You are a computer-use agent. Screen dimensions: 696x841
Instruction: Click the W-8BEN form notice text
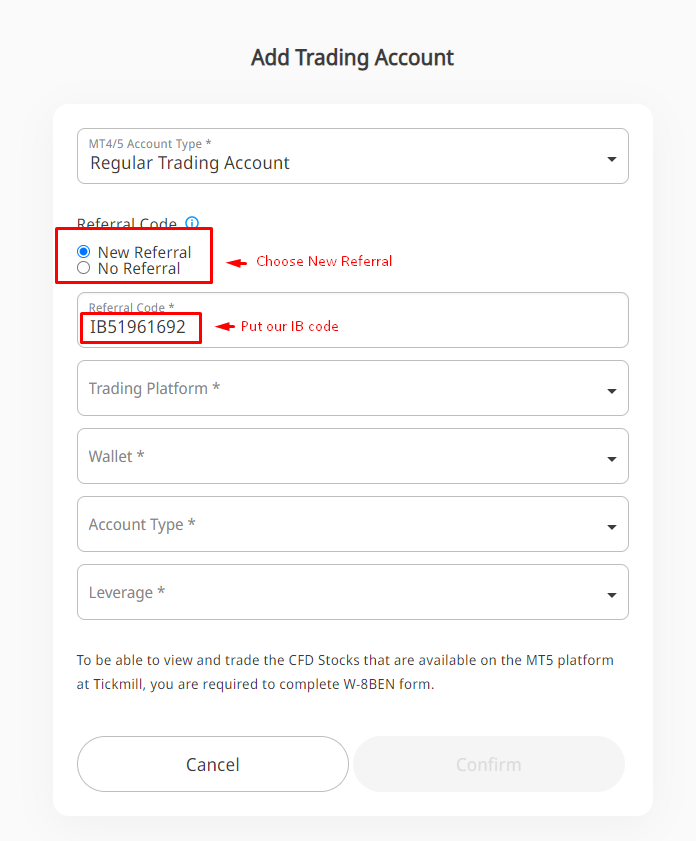pos(345,673)
